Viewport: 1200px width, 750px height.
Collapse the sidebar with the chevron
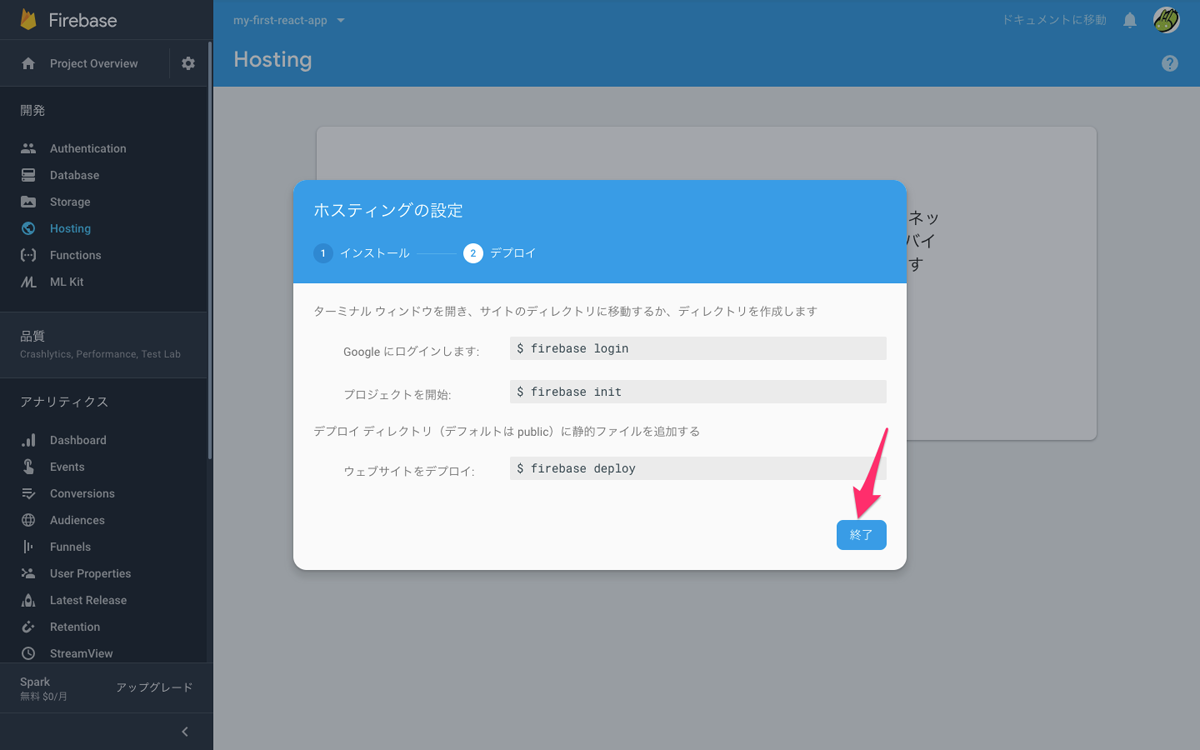(x=185, y=731)
